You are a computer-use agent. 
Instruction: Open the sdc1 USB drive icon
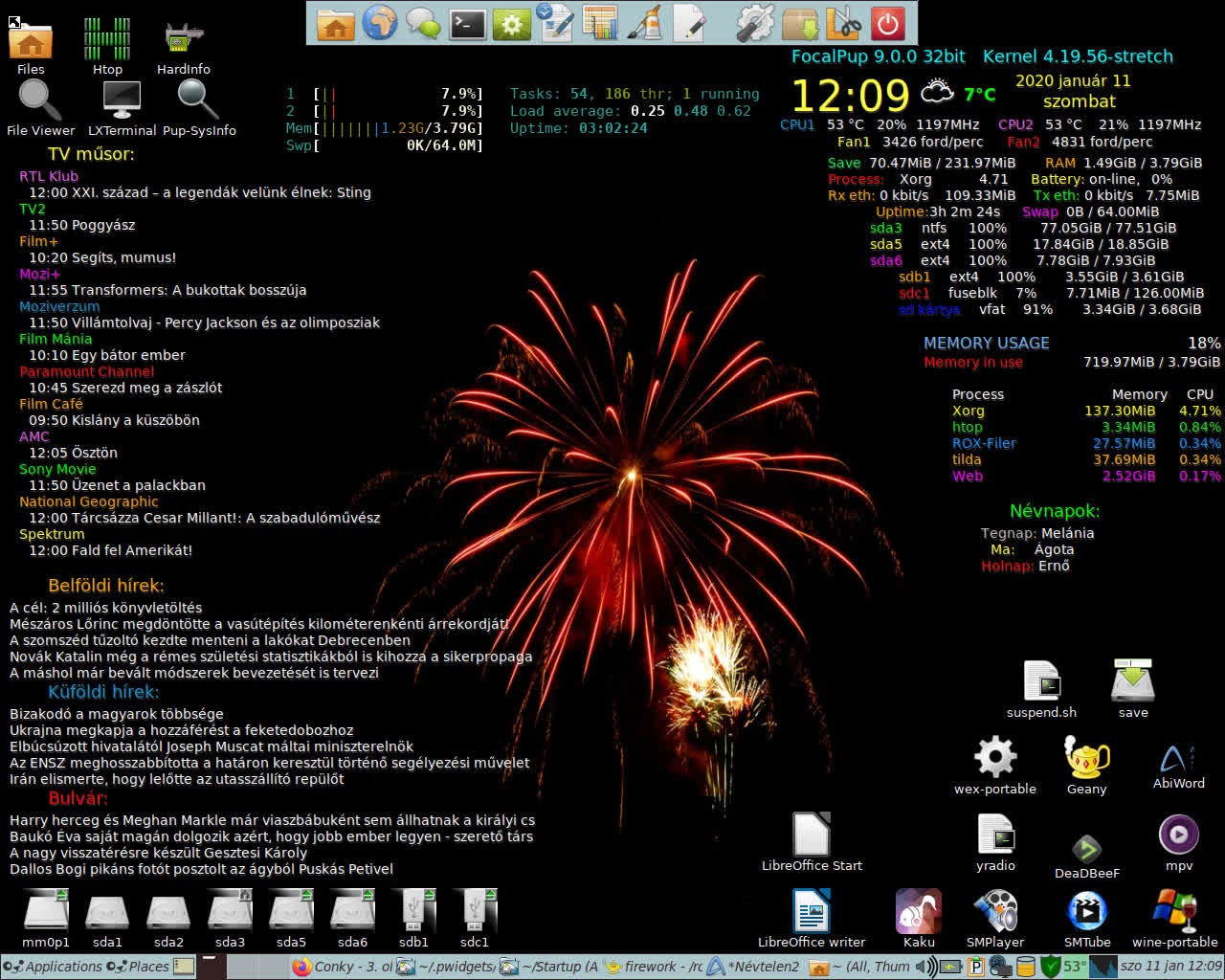[475, 919]
